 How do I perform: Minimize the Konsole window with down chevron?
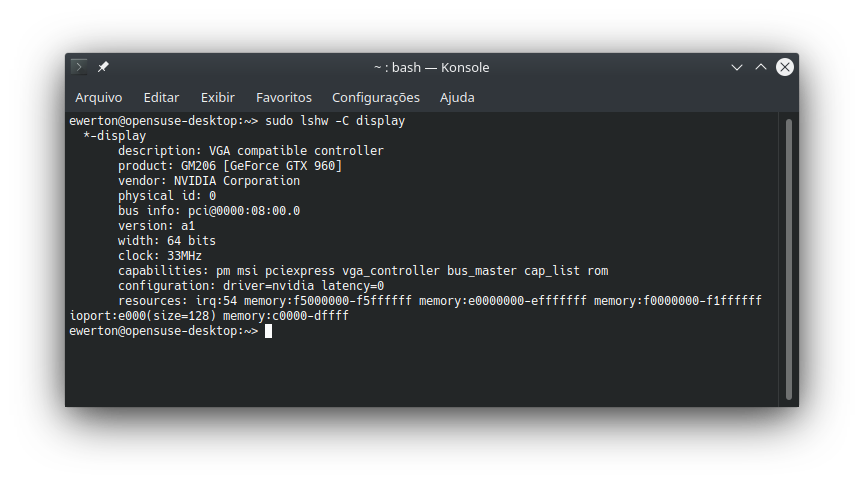pos(737,67)
